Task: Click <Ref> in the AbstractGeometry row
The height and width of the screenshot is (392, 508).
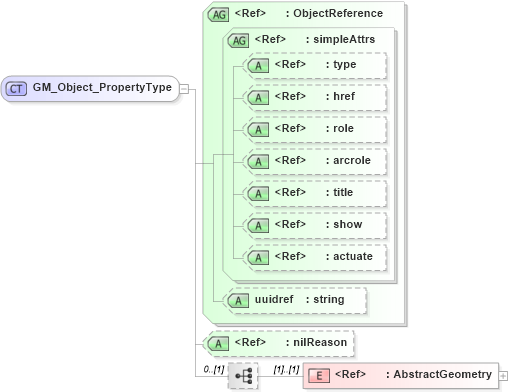Action: click(350, 374)
